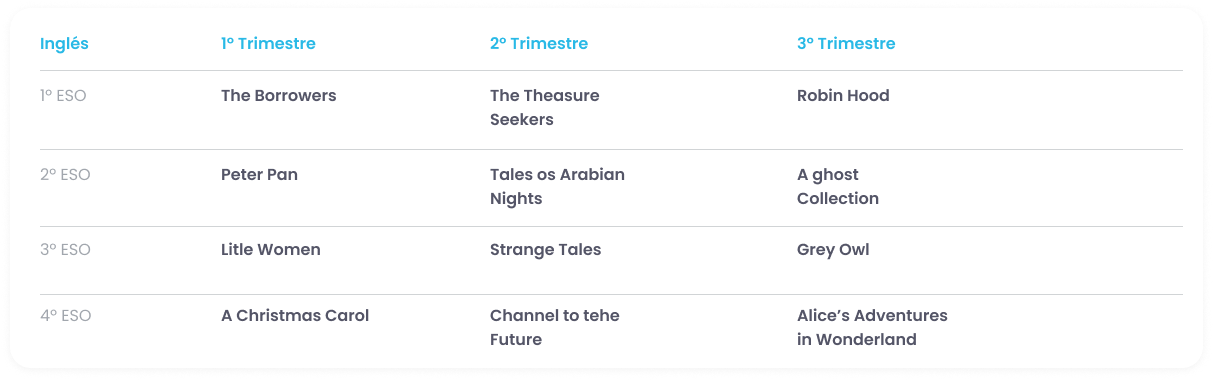Click A ghost Collection title
The image size is (1213, 380).
click(838, 187)
